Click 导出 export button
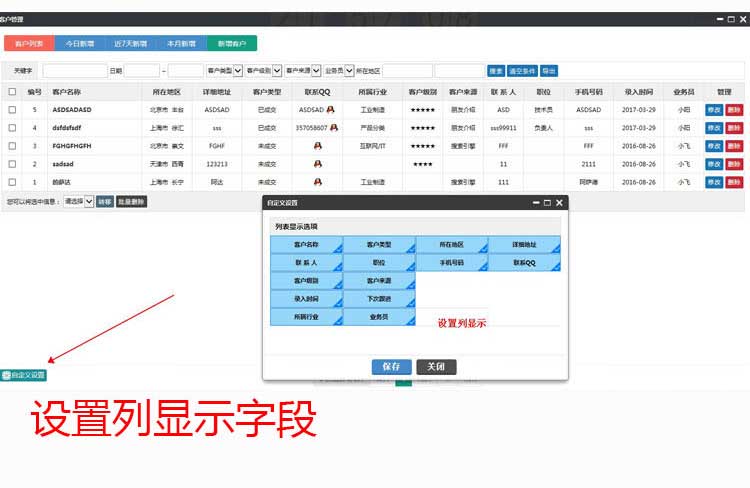 coord(549,71)
